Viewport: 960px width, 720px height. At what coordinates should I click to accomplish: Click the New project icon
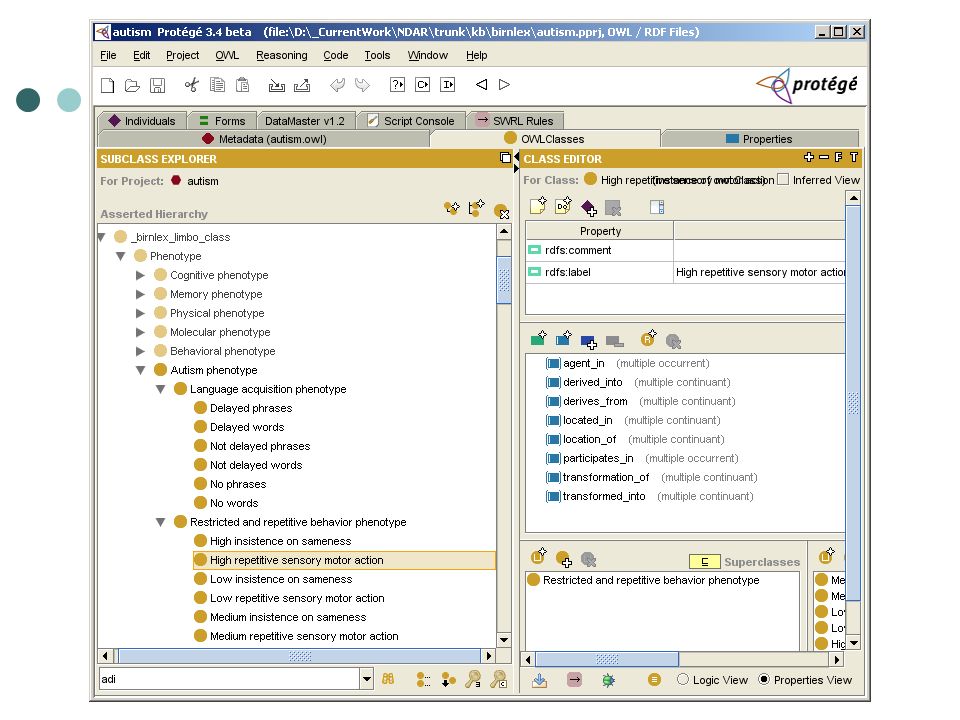(x=108, y=85)
